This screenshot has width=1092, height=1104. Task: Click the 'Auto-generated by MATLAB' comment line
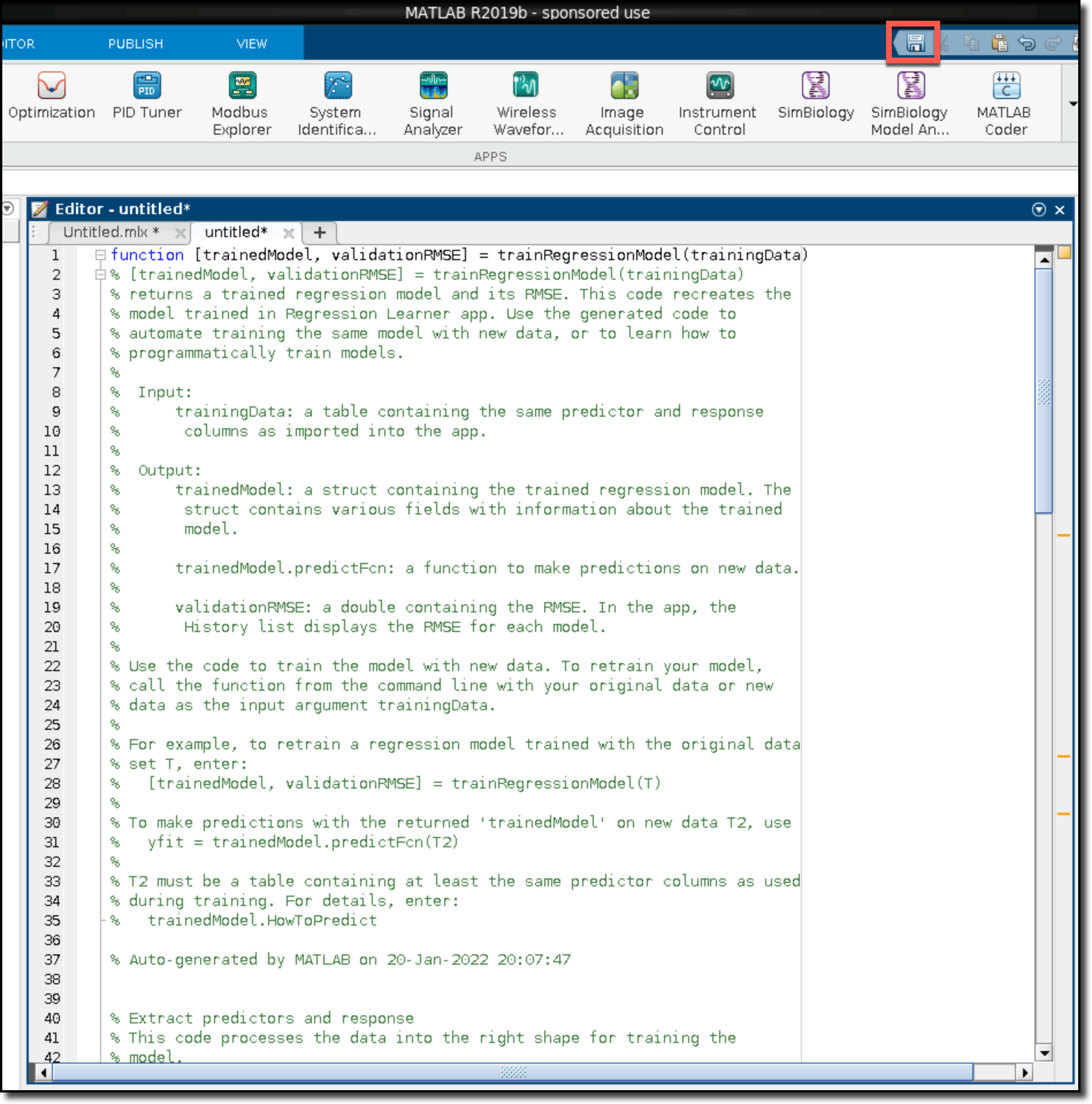click(341, 960)
